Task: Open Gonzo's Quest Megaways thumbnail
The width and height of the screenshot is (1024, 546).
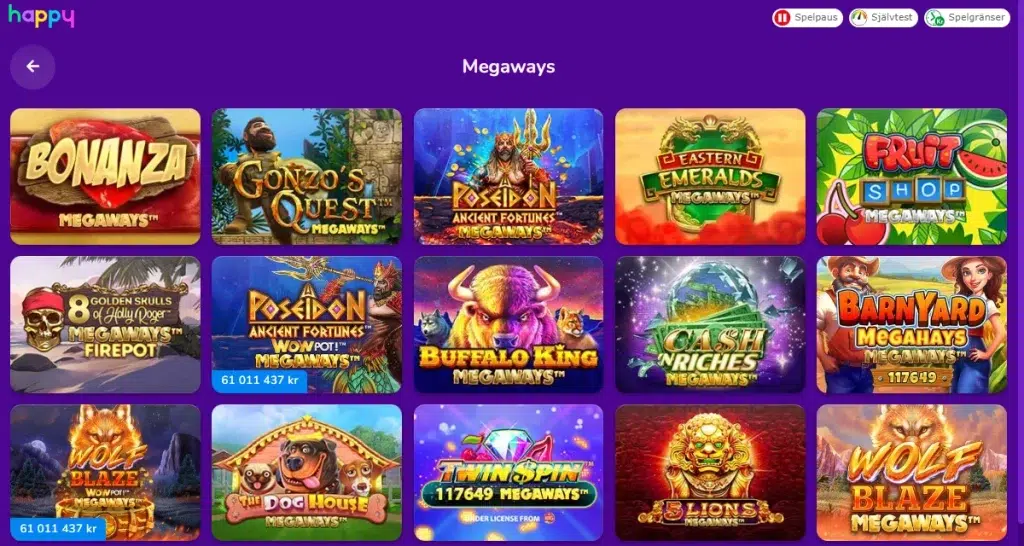Action: [306, 176]
